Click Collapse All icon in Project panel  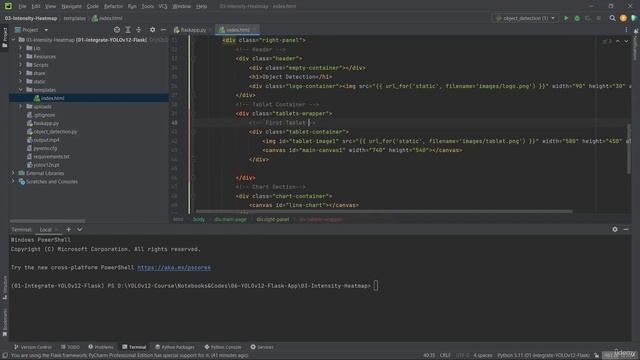(139, 30)
